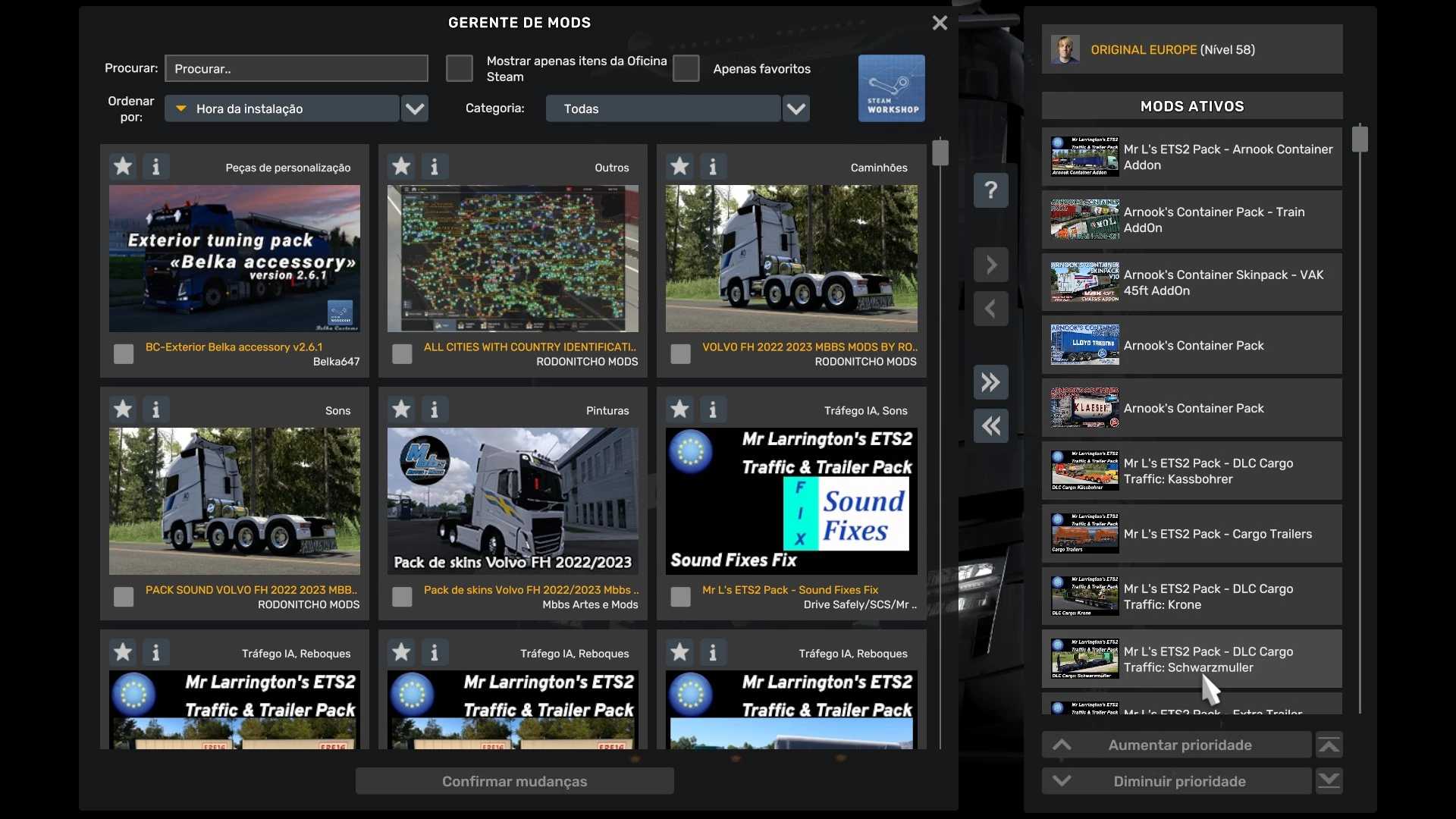This screenshot has height=819, width=1456.
Task: Activate all mods with double right arrows
Action: (990, 382)
